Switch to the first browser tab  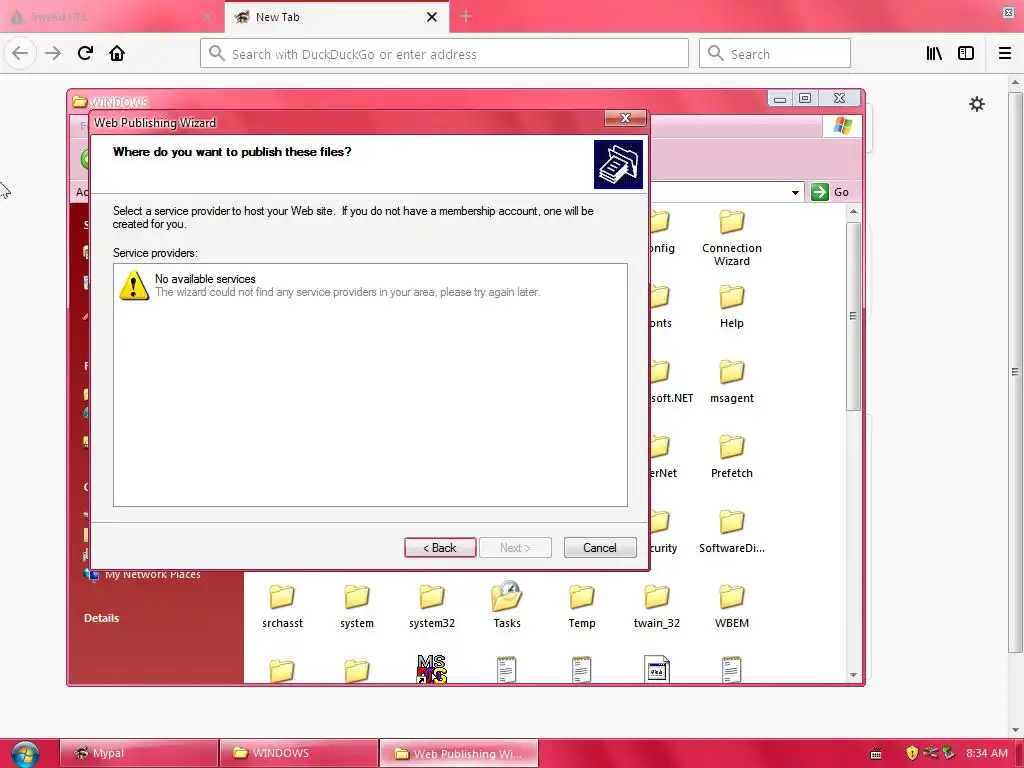[x=111, y=17]
